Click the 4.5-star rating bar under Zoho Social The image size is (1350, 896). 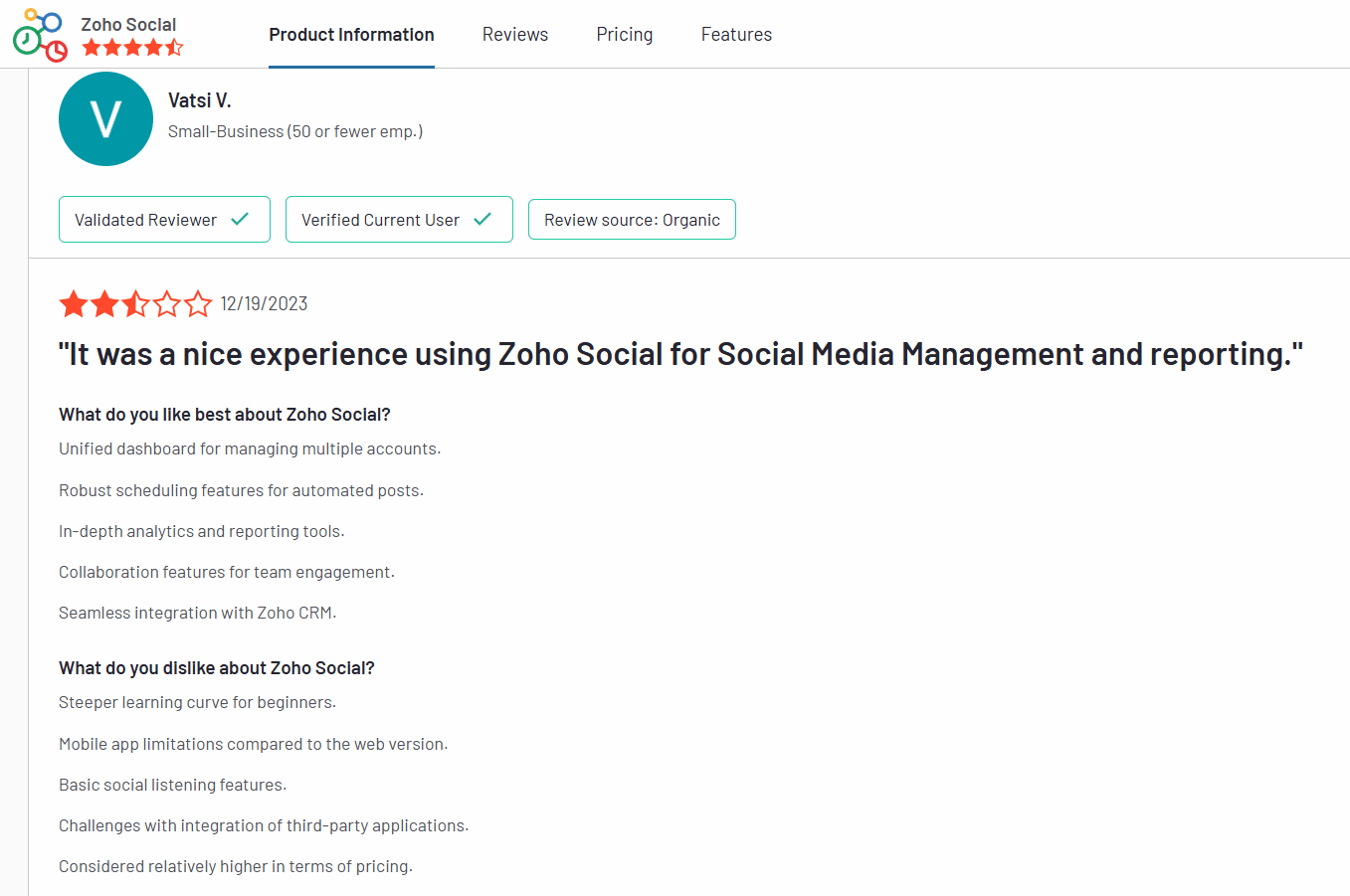tap(132, 45)
